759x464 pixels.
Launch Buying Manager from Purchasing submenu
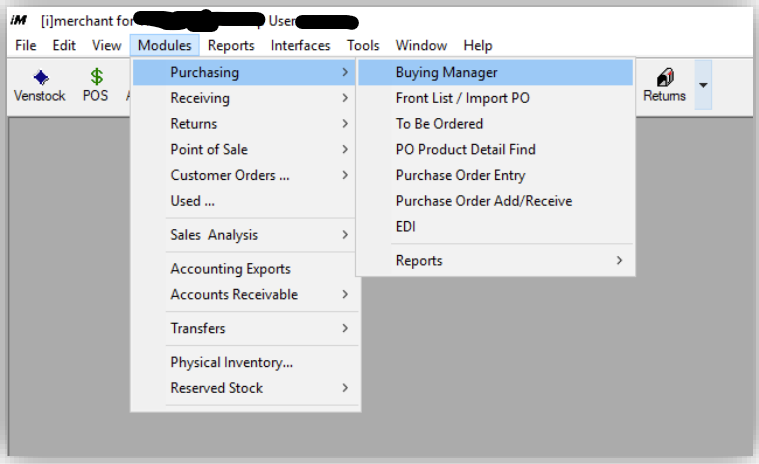click(495, 73)
